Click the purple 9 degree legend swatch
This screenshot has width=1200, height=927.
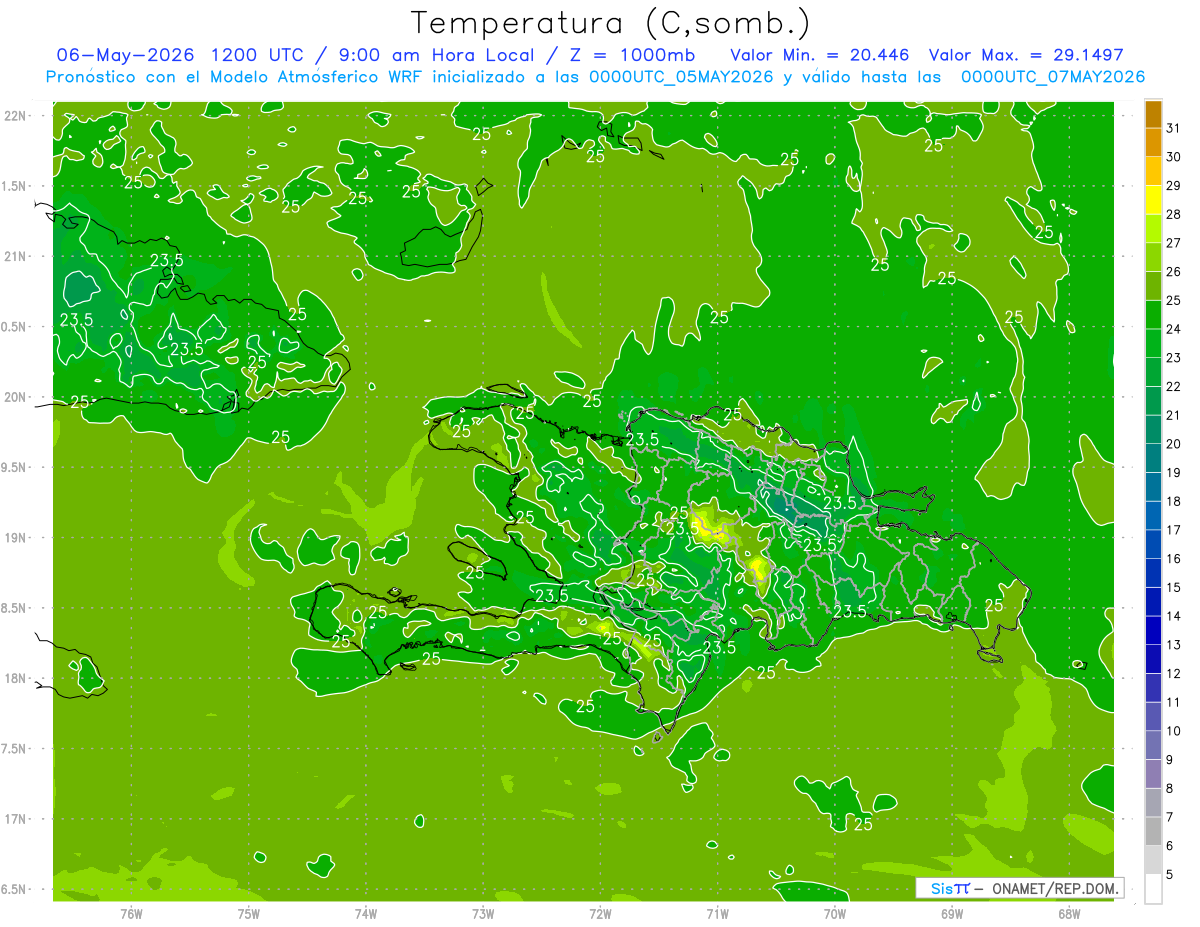(x=1153, y=746)
